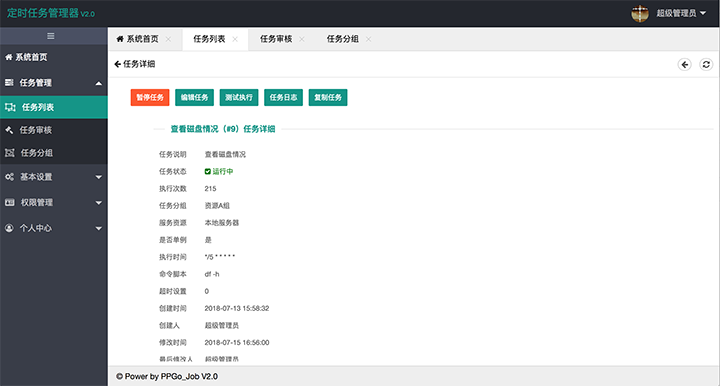Click the 任务管理 sidebar section icon
Screen dimensions: 720x386
pyautogui.click(x=9, y=83)
